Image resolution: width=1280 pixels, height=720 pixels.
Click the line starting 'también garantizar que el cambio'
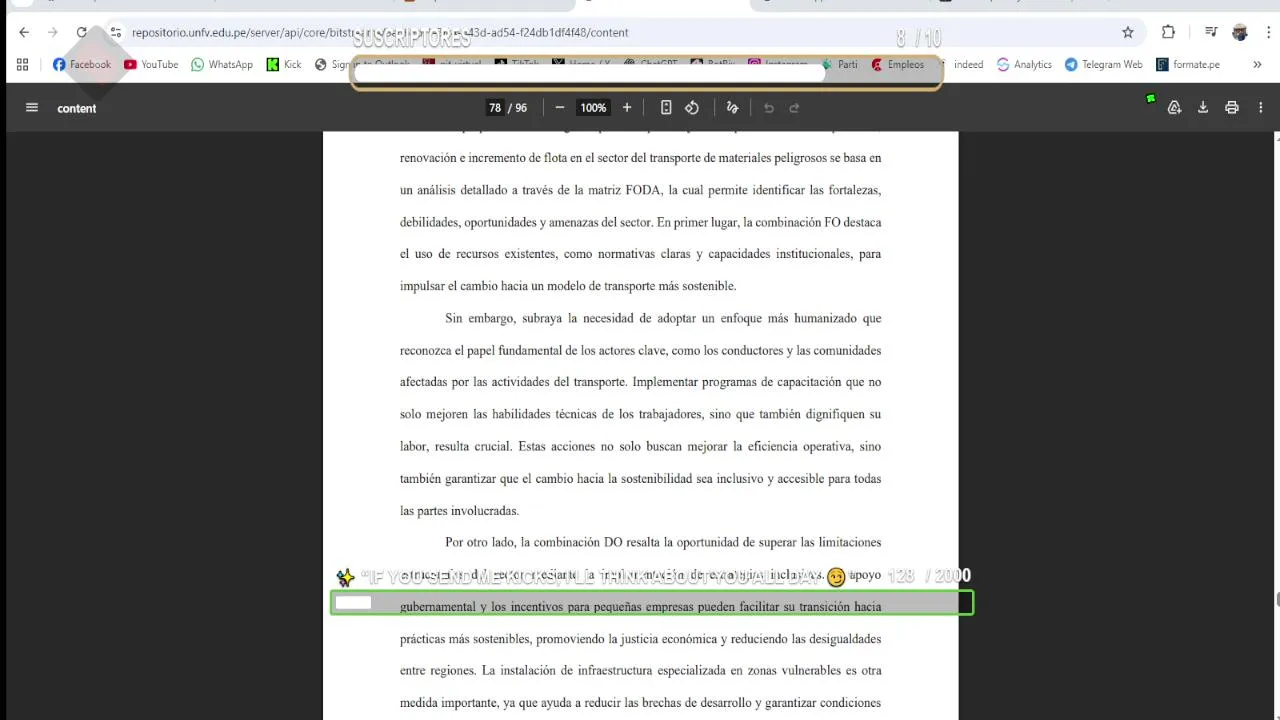tap(640, 479)
